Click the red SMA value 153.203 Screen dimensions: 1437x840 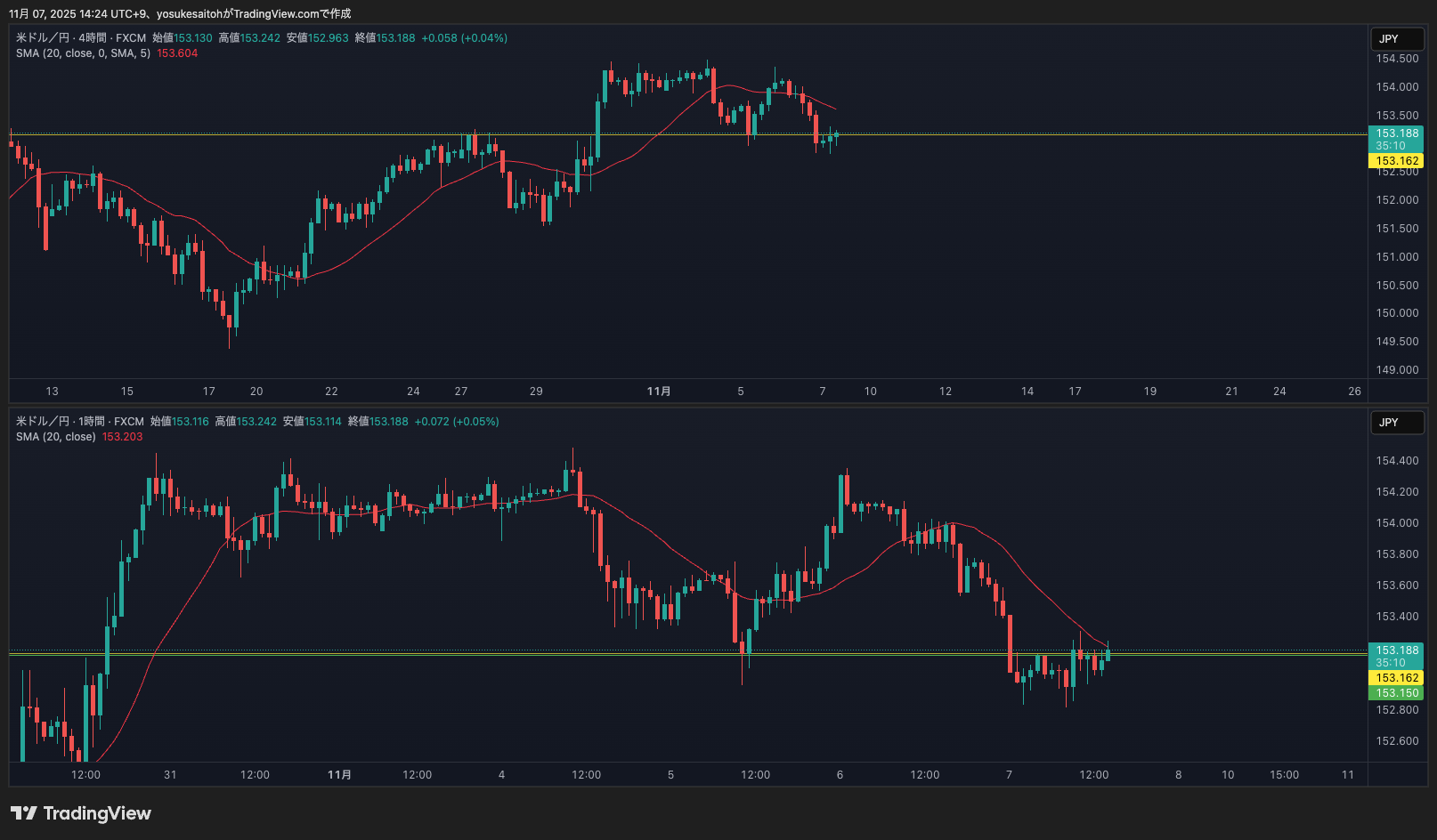(122, 437)
